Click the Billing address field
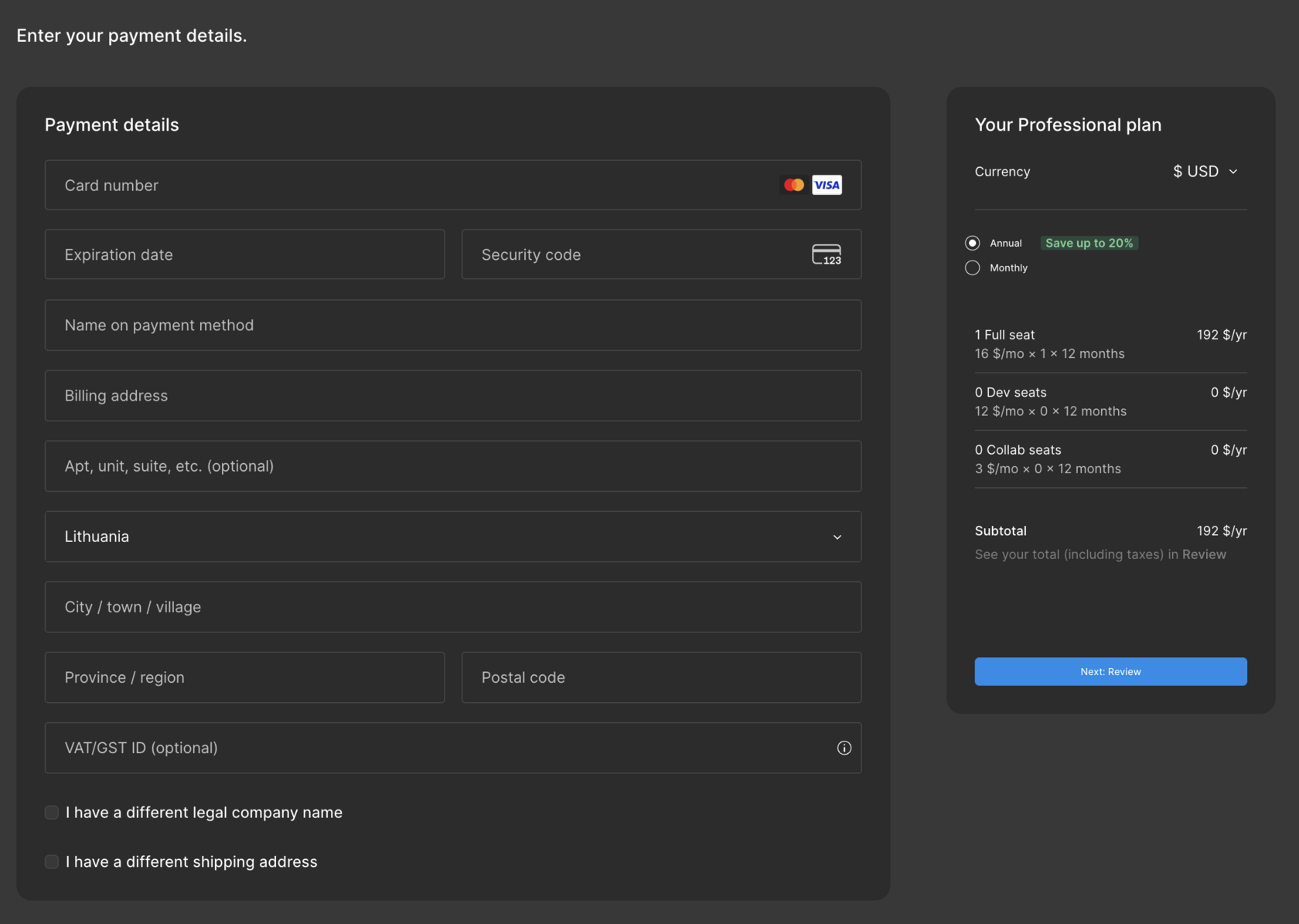The width and height of the screenshot is (1299, 924). (x=452, y=396)
